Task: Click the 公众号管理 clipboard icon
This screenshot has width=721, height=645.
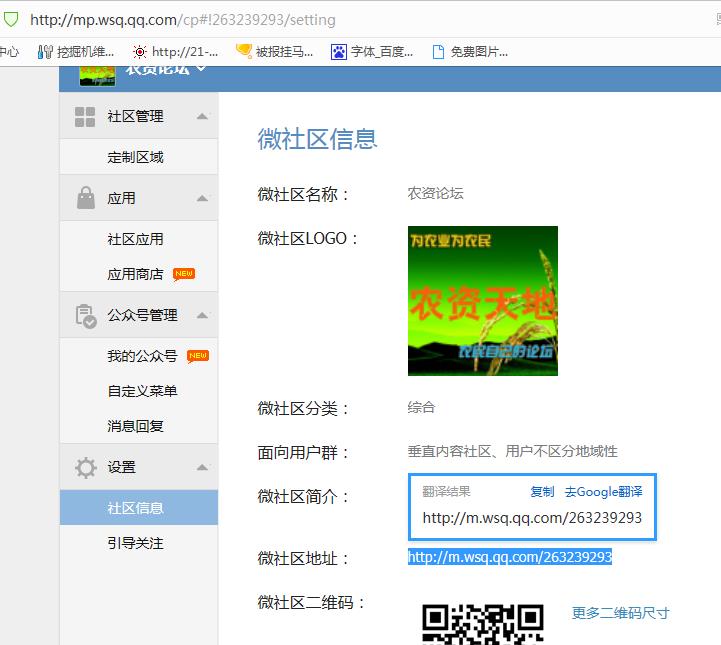Action: click(x=86, y=316)
